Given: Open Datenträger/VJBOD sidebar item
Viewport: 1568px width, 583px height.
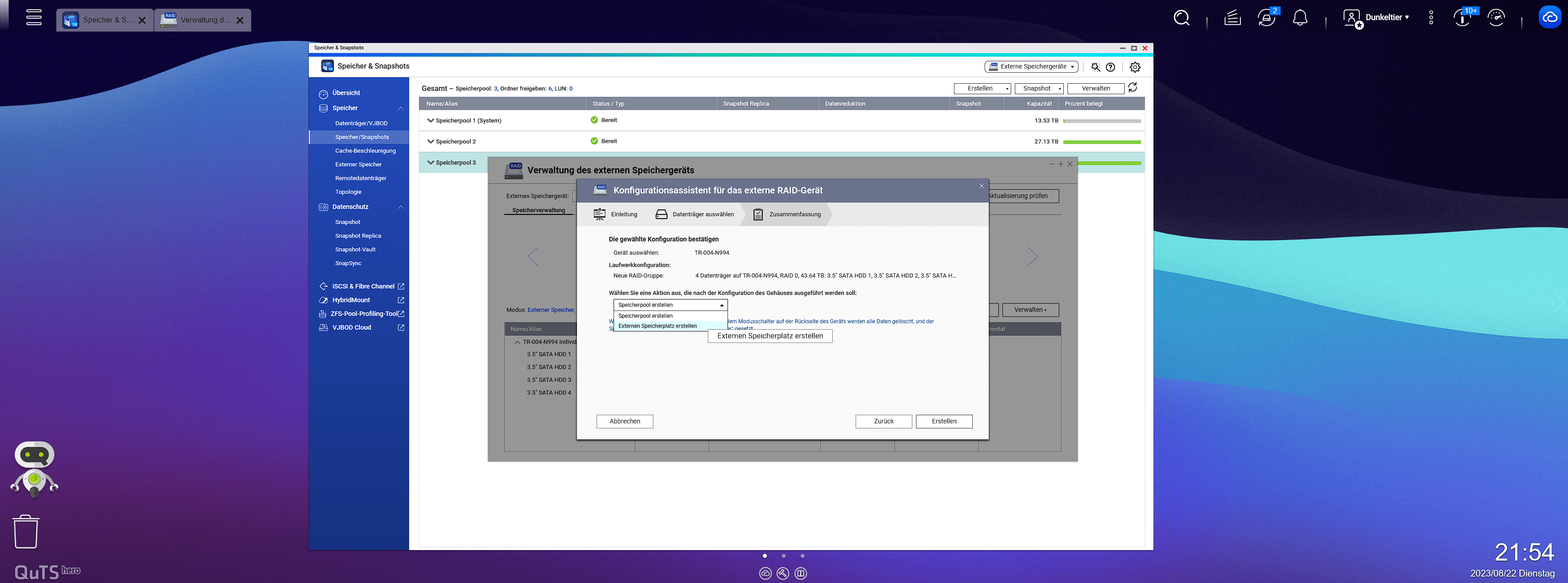Looking at the screenshot, I should tap(361, 123).
